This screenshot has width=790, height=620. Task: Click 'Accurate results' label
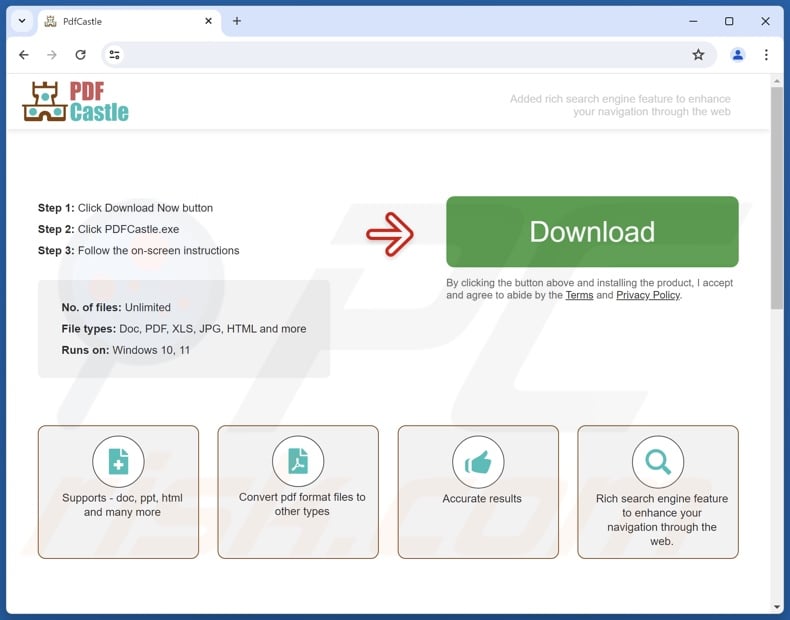click(482, 499)
